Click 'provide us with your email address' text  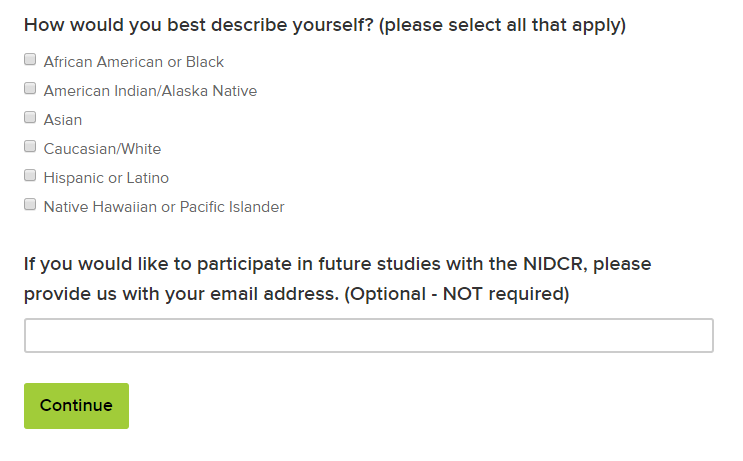pyautogui.click(x=180, y=295)
